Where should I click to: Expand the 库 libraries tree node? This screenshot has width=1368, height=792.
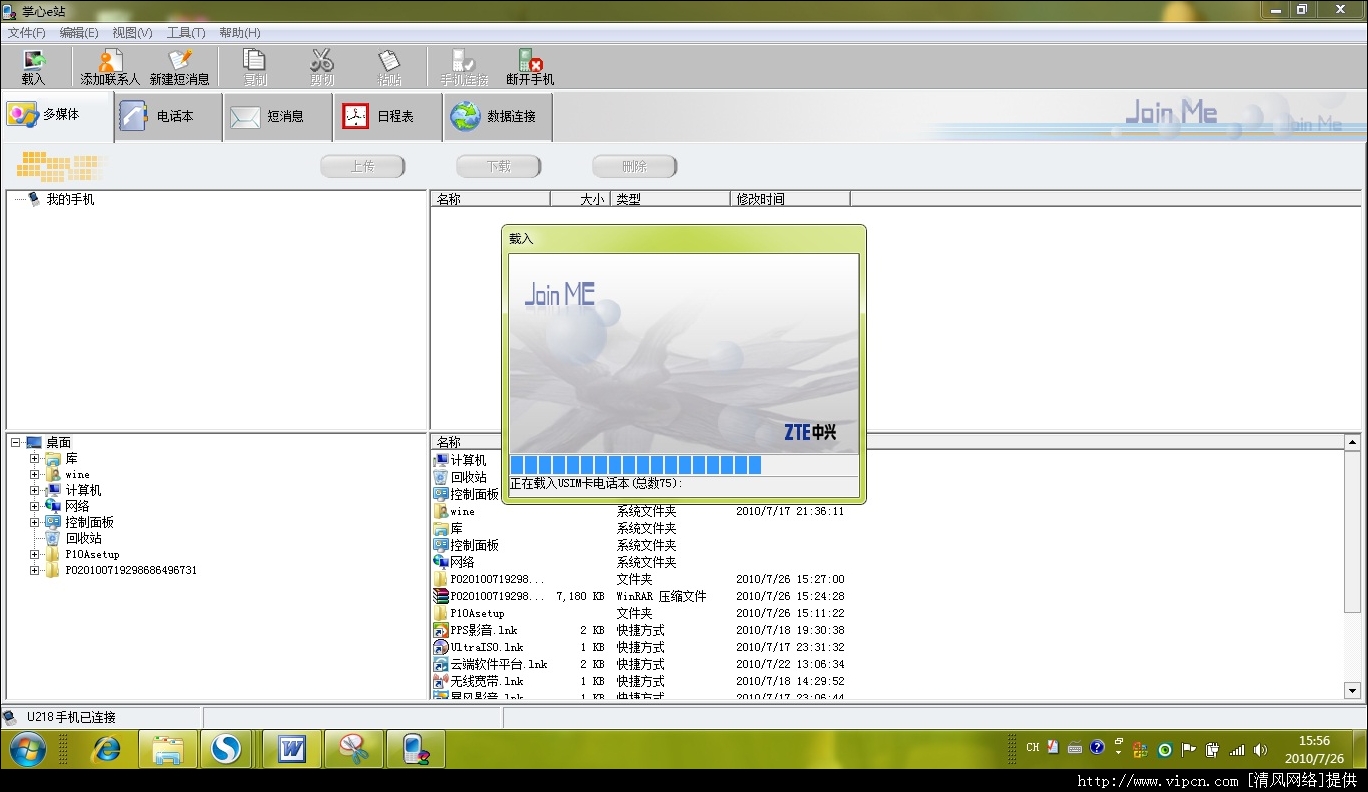tap(34, 458)
